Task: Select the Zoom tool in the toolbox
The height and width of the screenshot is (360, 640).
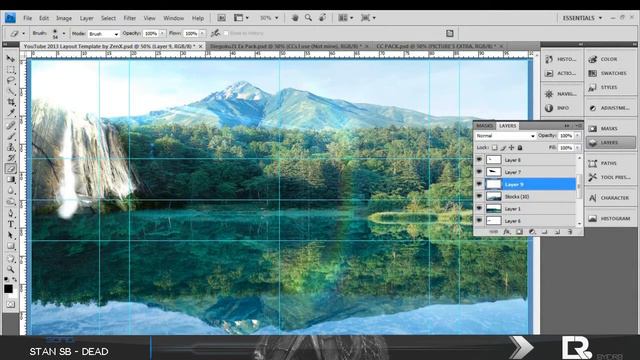Action: click(x=11, y=269)
